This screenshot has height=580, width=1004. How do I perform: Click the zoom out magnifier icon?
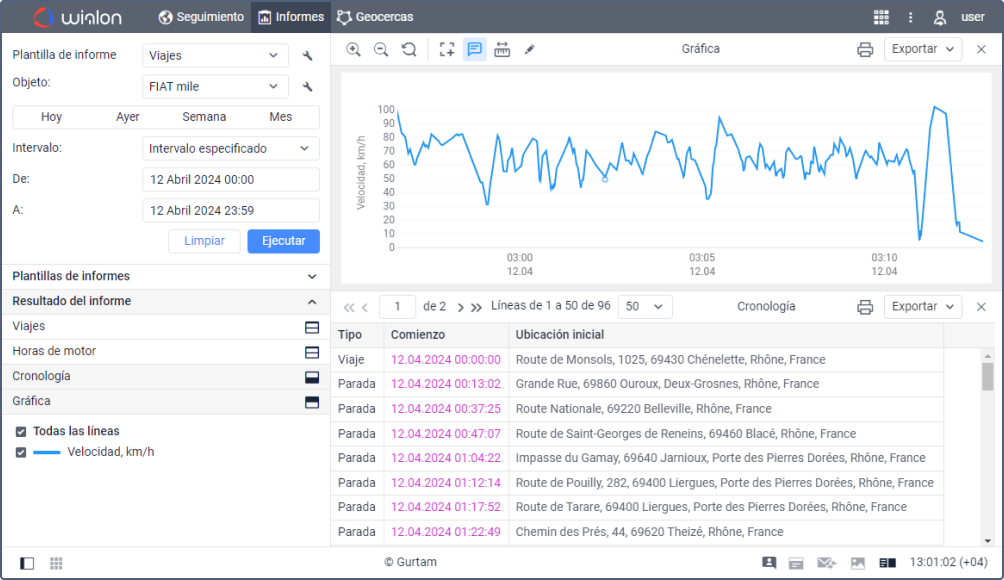(381, 50)
